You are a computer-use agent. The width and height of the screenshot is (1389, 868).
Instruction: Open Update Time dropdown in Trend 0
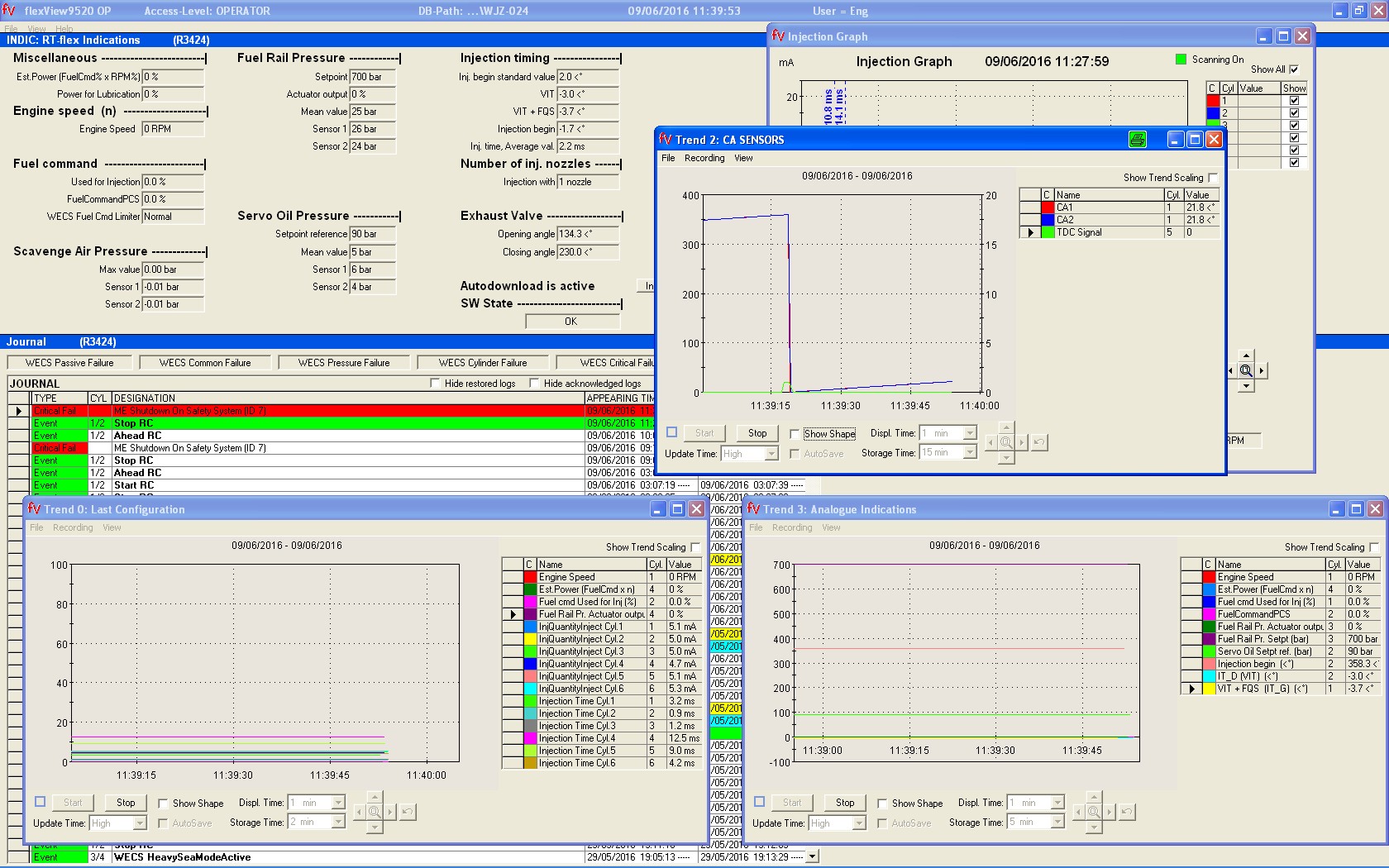tap(140, 823)
